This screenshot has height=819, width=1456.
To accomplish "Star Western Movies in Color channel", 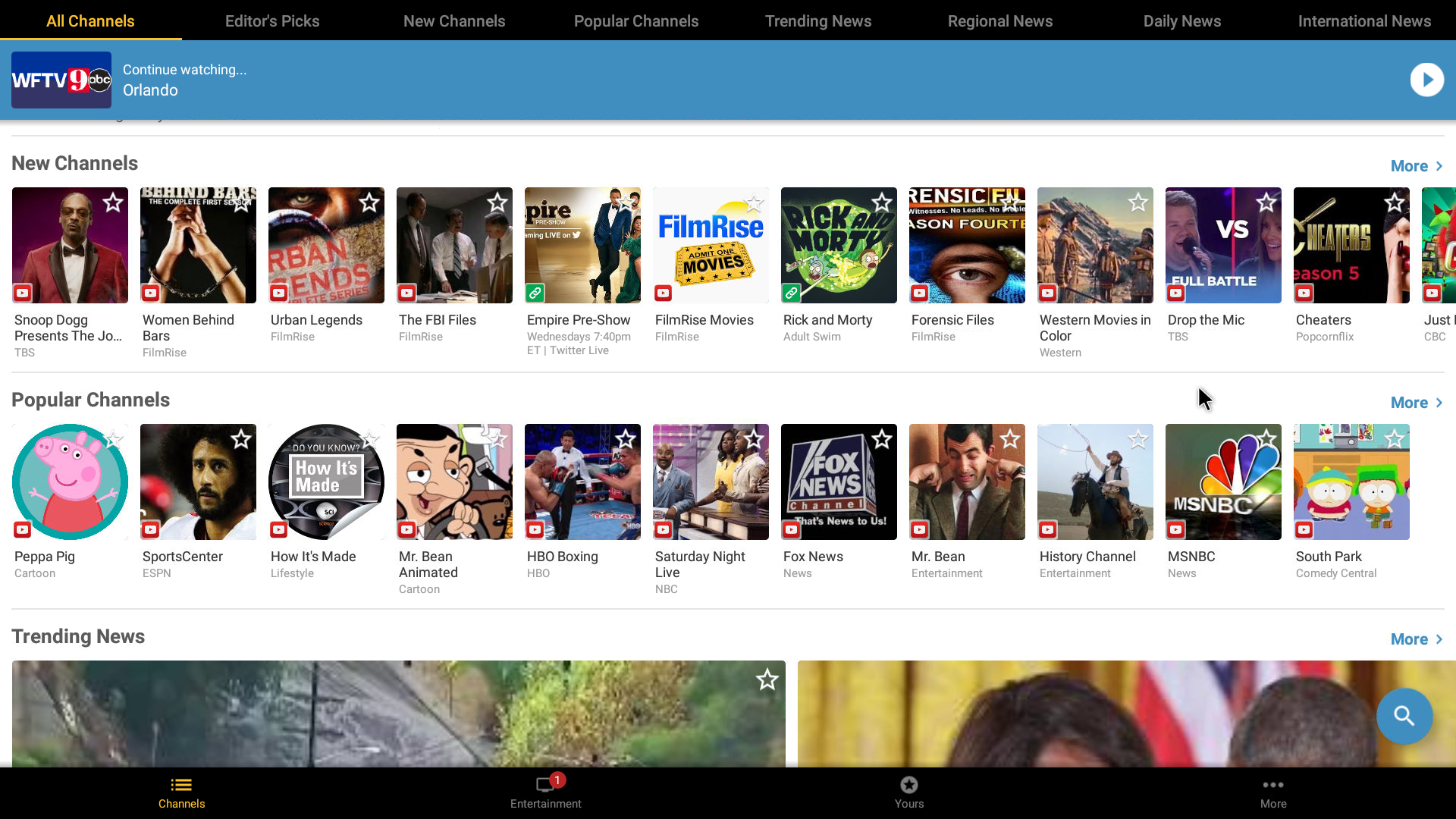I will 1138,202.
